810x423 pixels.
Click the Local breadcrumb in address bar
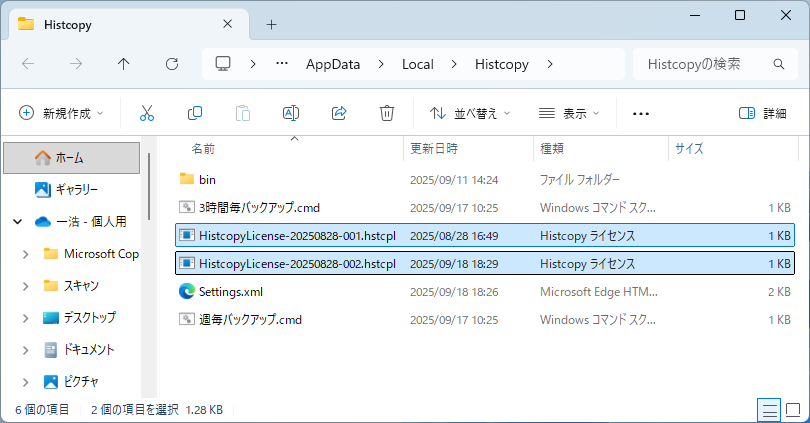coord(417,64)
